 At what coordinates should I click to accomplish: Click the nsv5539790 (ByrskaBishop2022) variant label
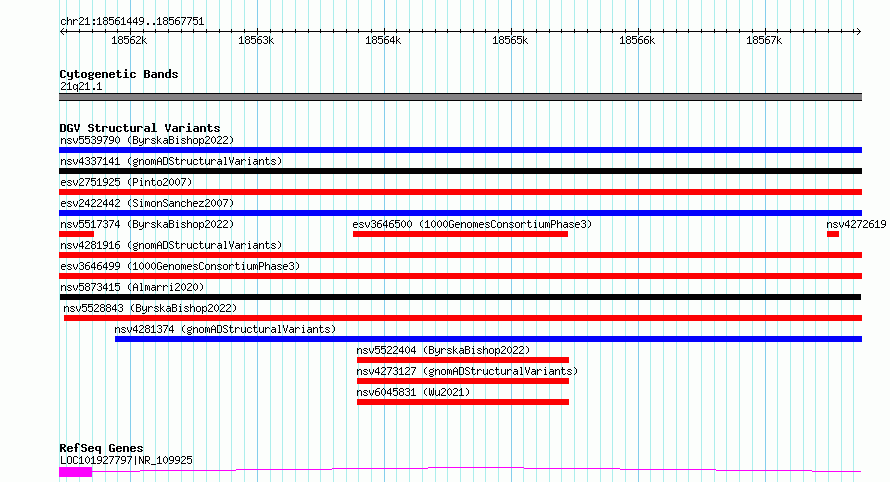click(147, 140)
